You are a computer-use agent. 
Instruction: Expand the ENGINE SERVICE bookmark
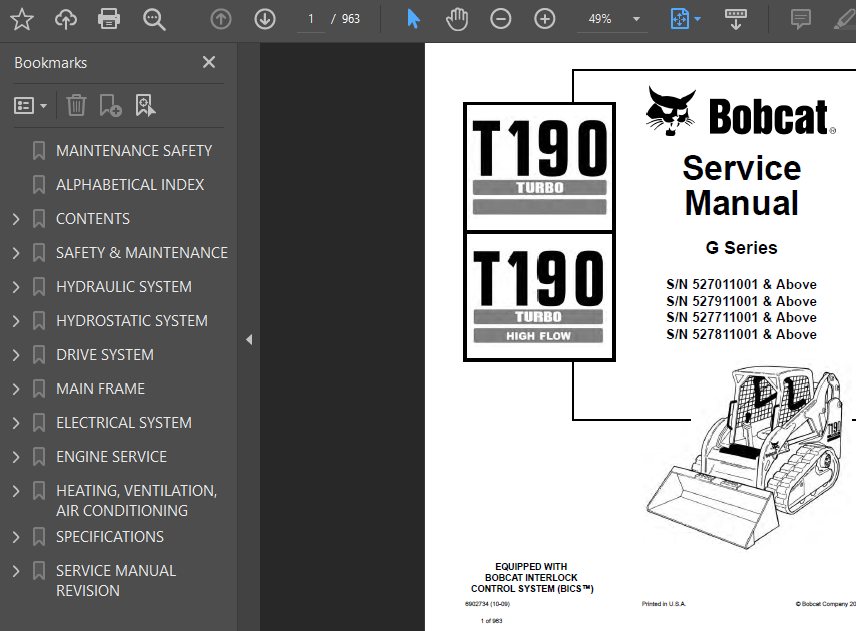tap(16, 457)
